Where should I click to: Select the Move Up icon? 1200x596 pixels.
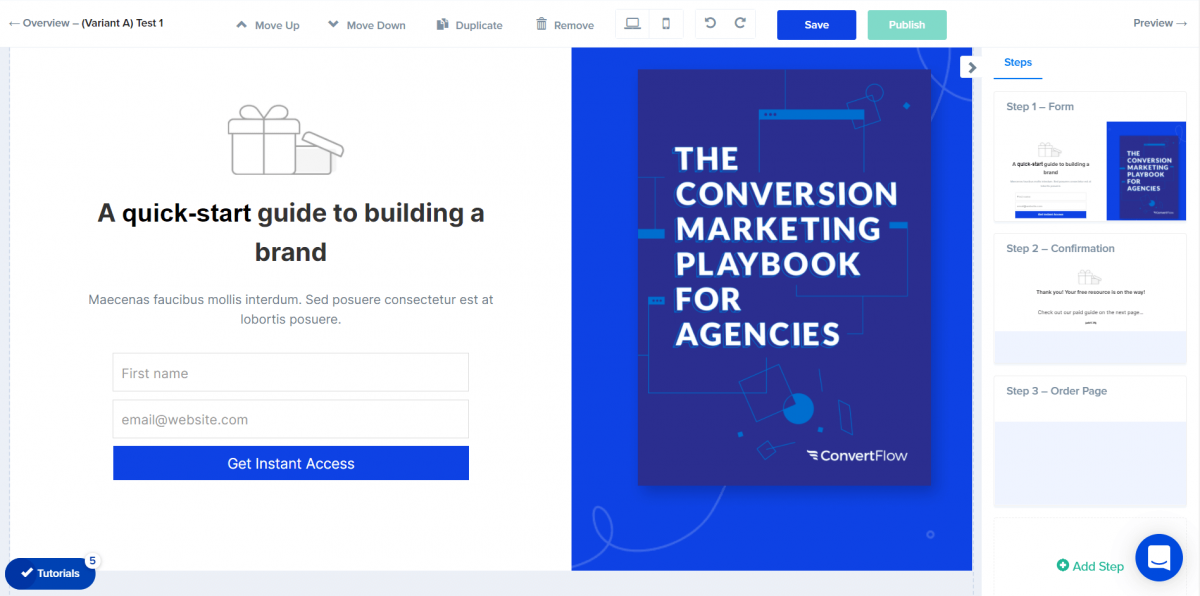240,24
